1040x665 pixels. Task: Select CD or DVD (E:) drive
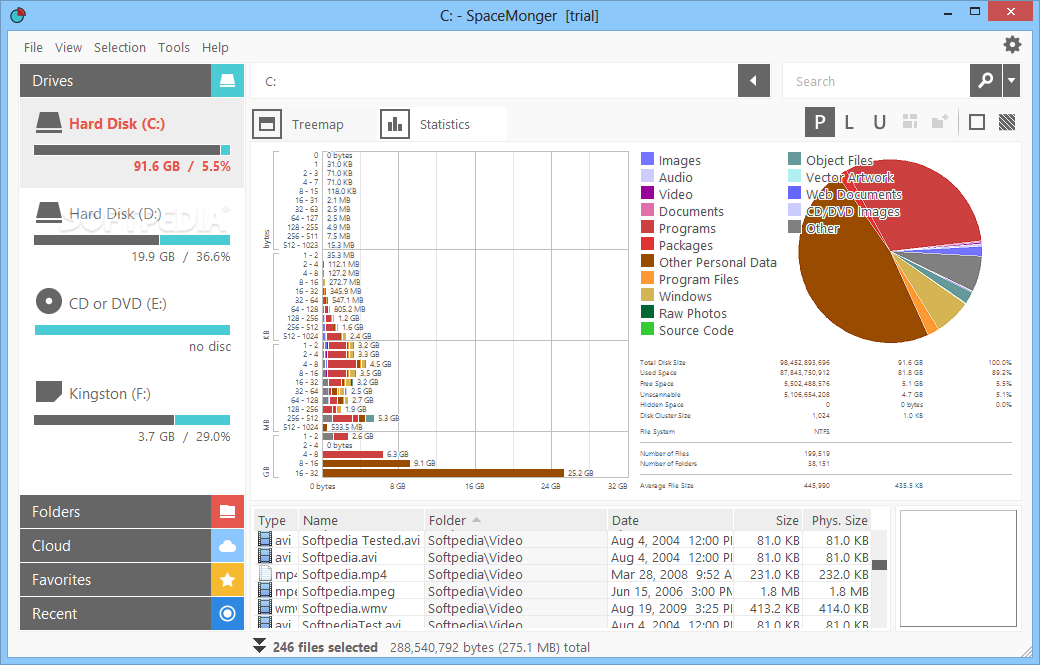[x=132, y=323]
